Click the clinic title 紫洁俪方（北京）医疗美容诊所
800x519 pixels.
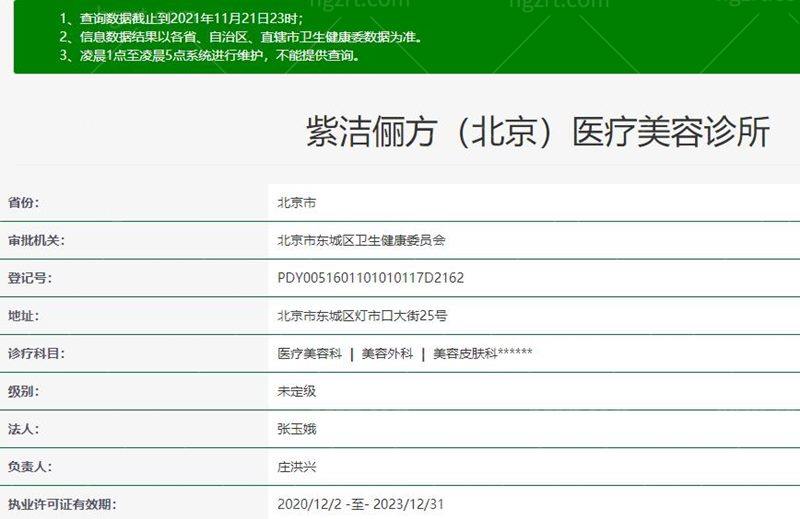(x=538, y=132)
